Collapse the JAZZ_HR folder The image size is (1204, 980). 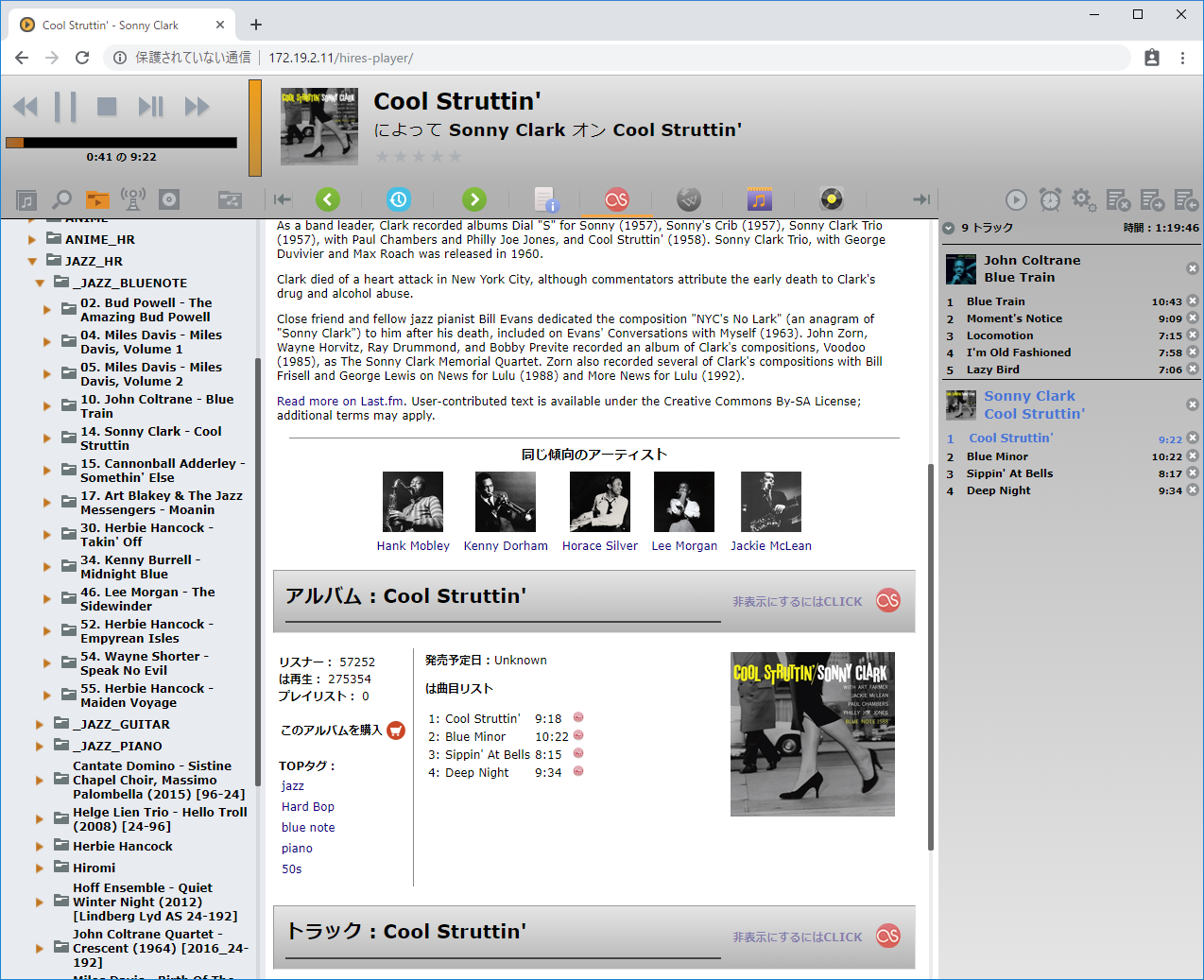(32, 262)
